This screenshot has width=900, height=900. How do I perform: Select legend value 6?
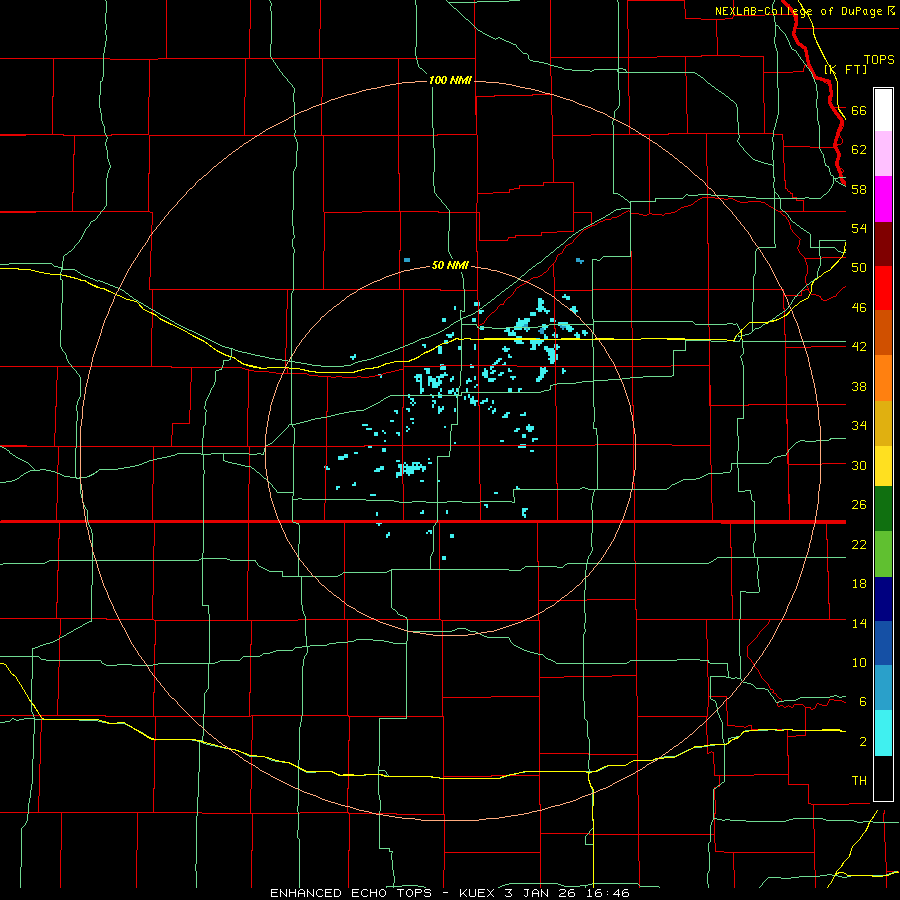862,702
